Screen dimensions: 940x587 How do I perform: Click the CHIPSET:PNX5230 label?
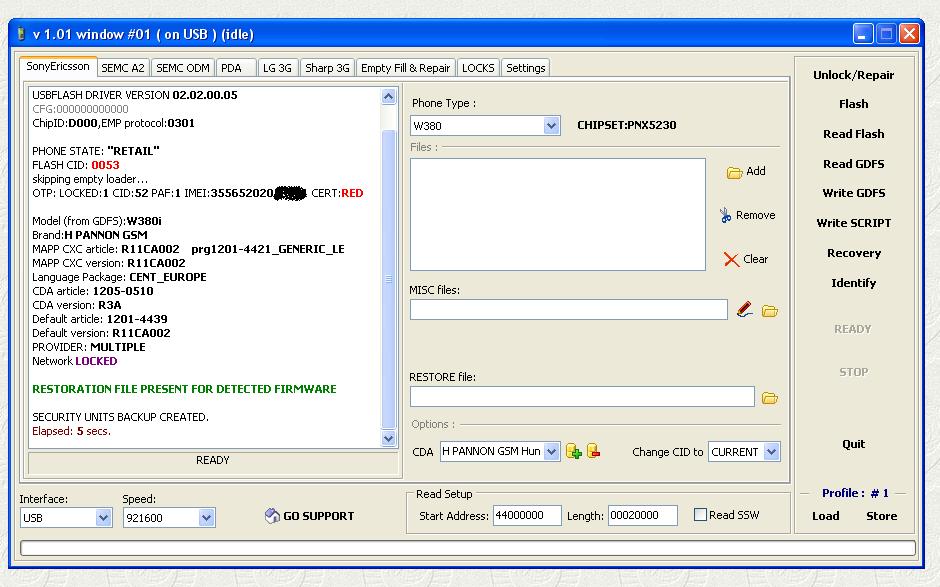click(626, 125)
